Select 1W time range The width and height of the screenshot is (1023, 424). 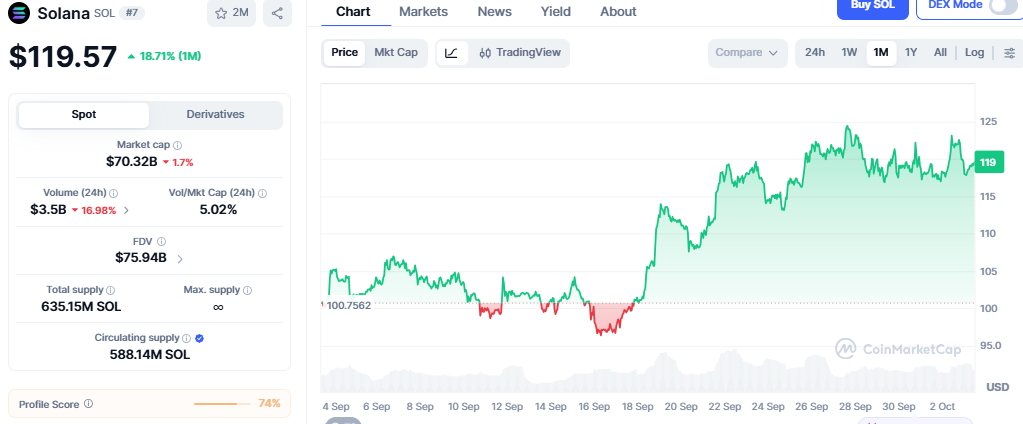point(849,53)
